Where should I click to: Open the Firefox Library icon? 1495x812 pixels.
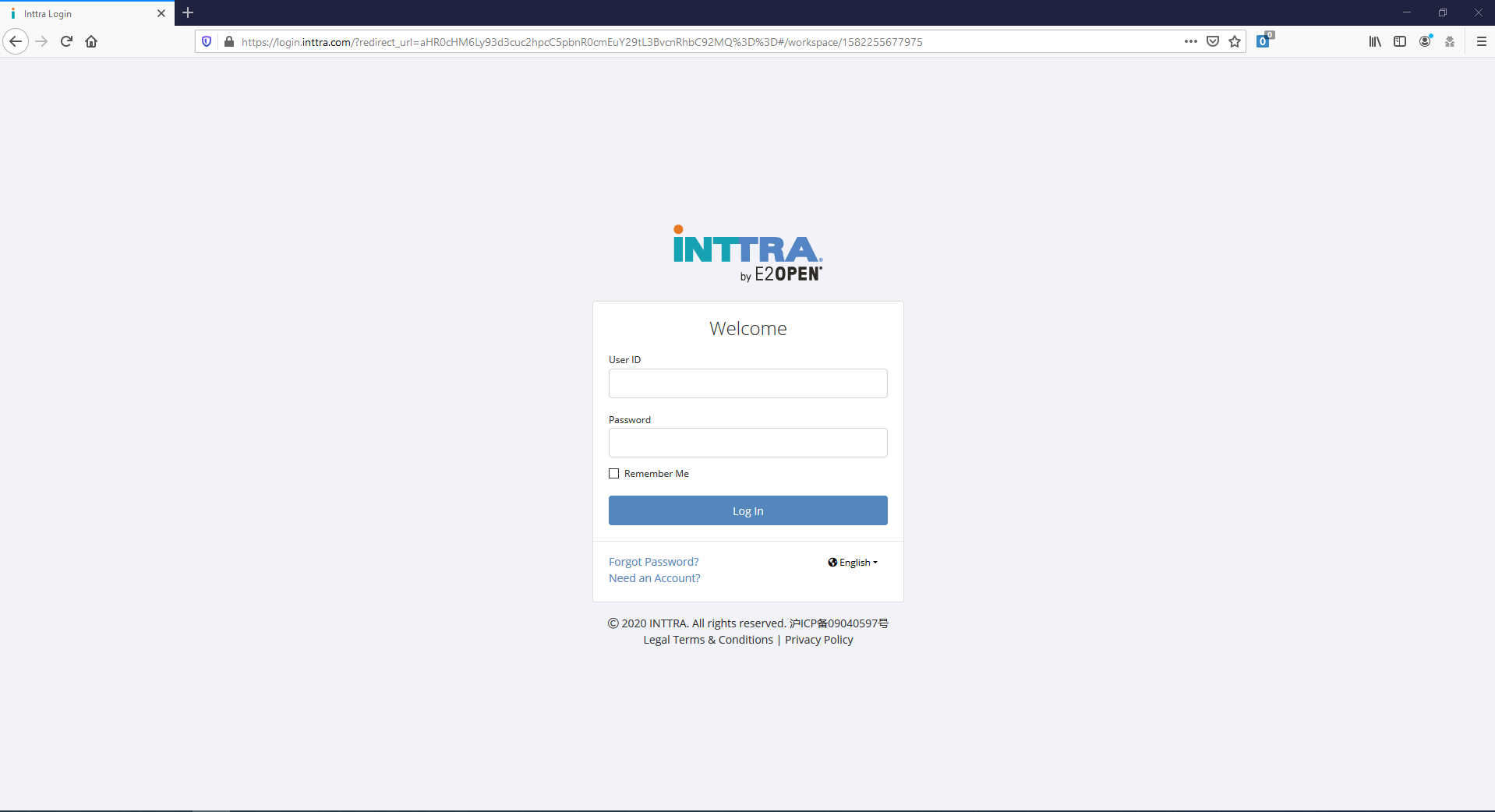pos(1374,41)
